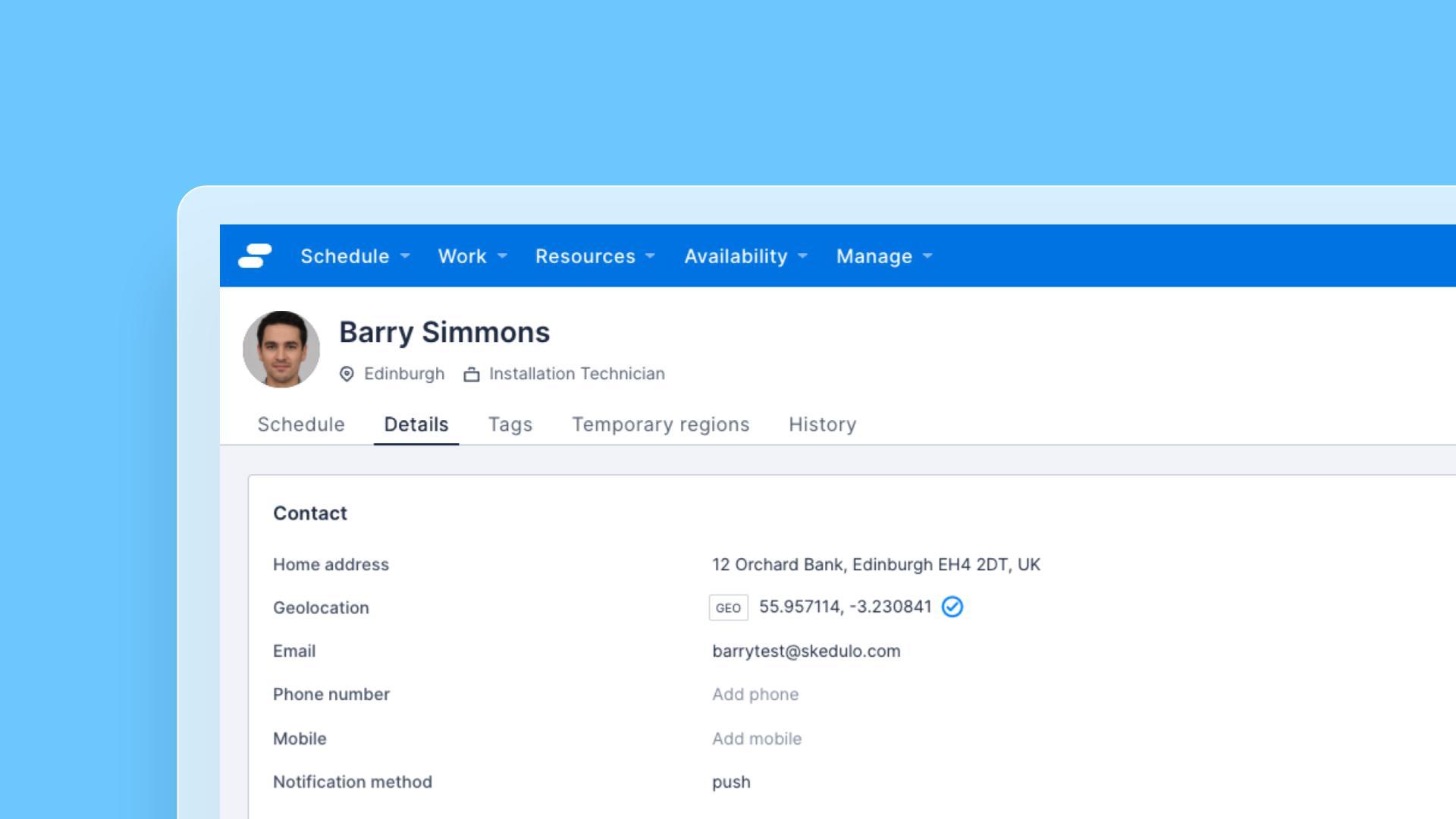Click the Edinburgh region text
1456x819 pixels.
tap(404, 374)
